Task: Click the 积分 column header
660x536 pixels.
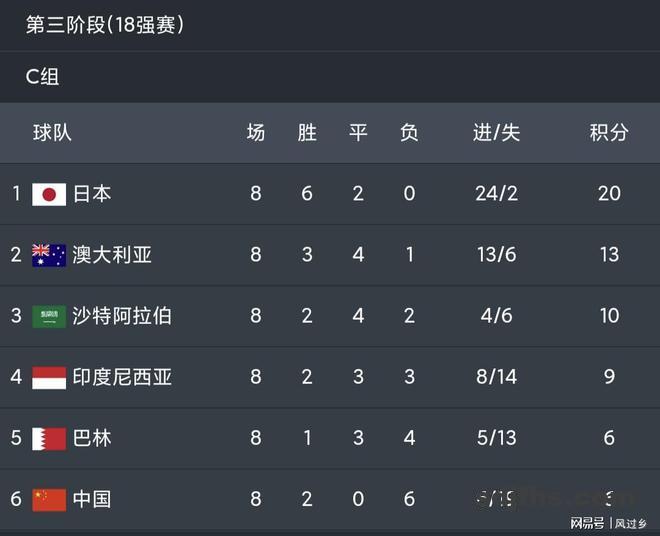Action: coord(609,132)
